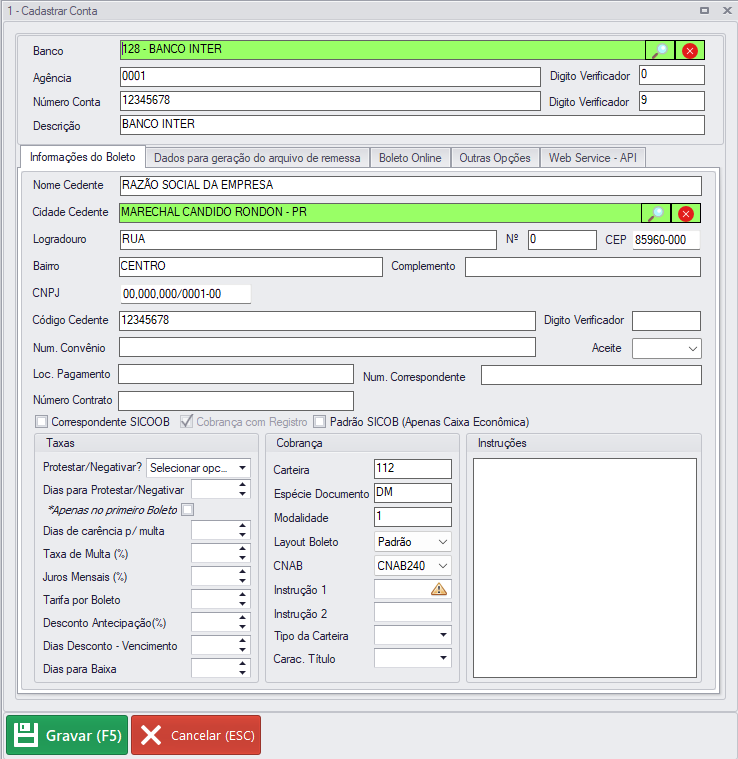Switch to Informações do Boleto tab

point(83,157)
